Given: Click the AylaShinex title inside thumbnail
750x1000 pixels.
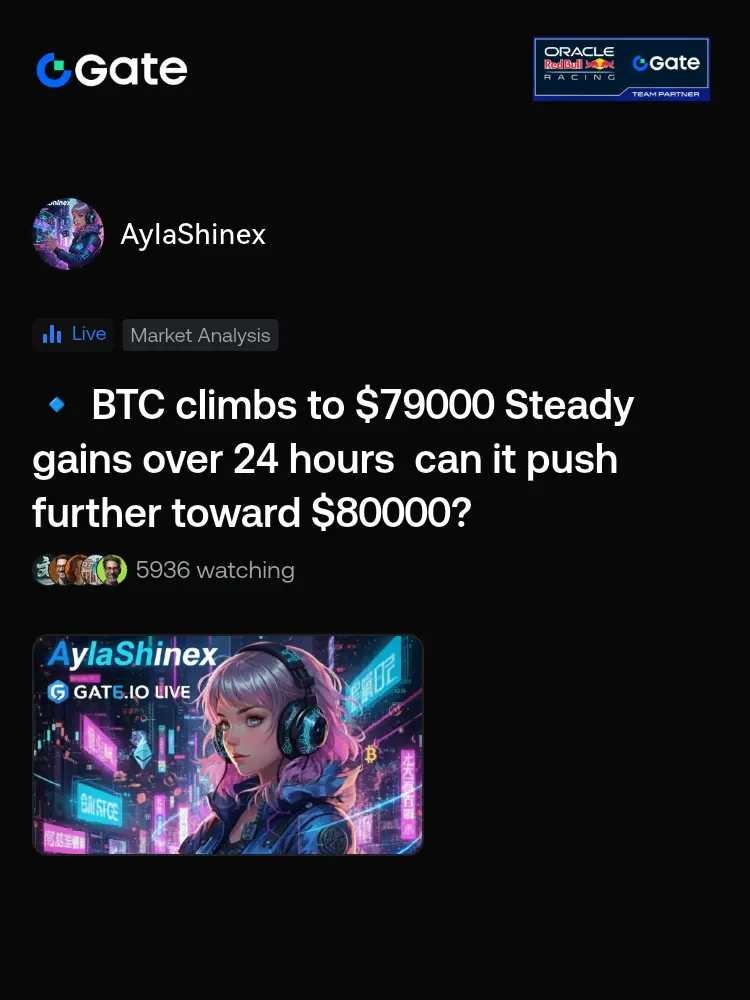Looking at the screenshot, I should [132, 654].
